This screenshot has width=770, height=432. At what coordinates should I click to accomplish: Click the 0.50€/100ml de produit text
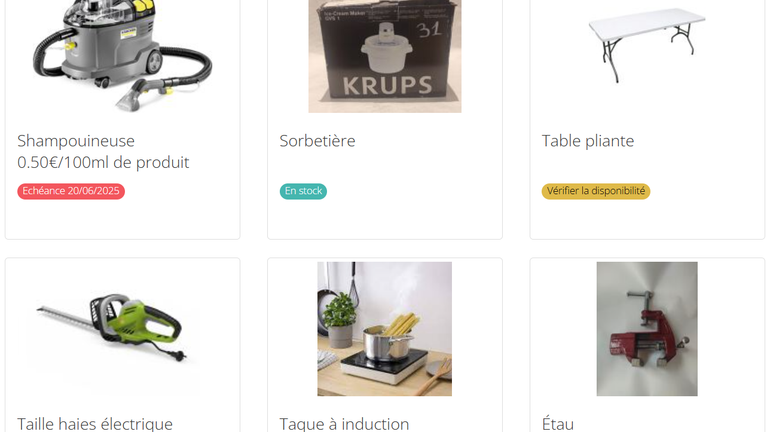[103, 162]
